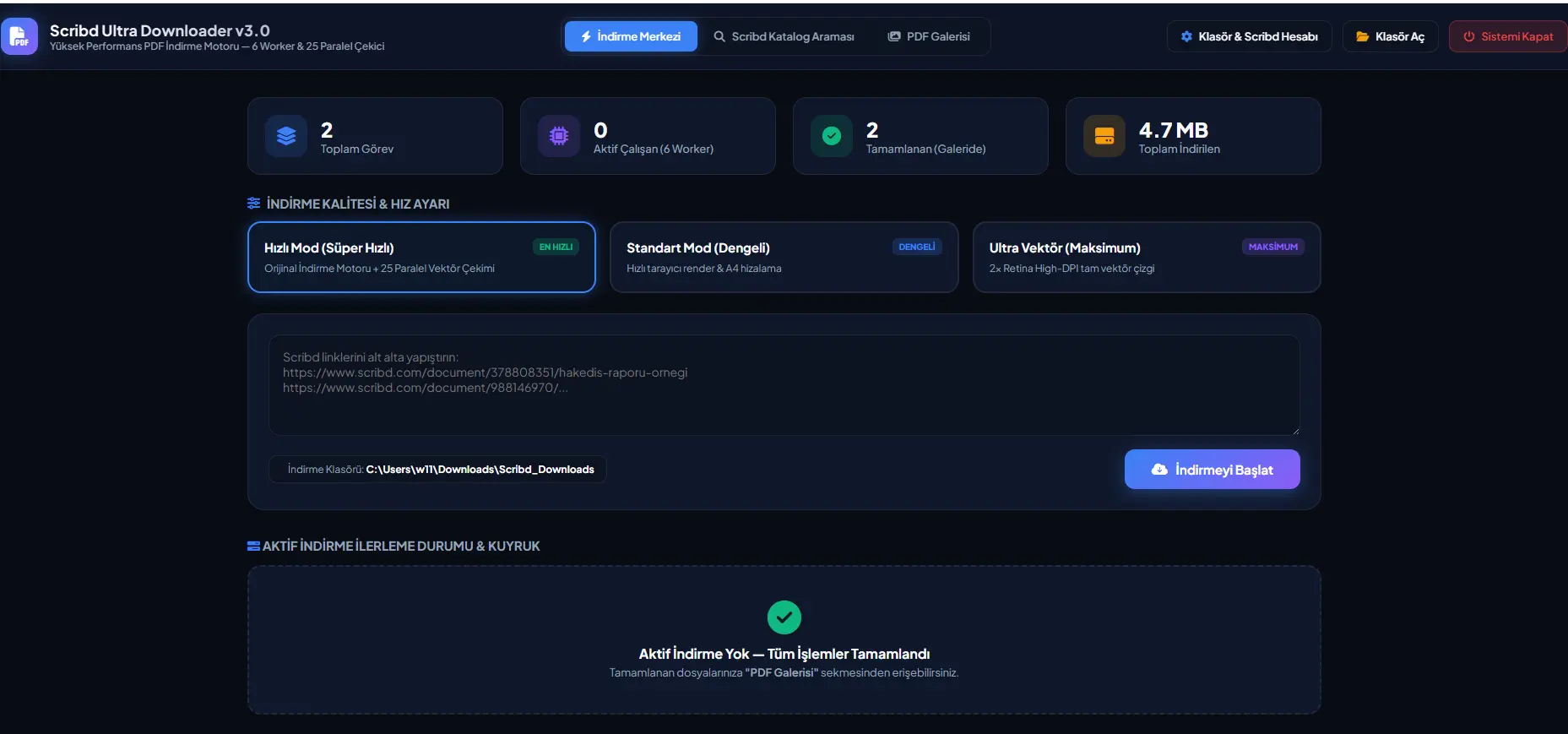1568x734 pixels.
Task: Switch to the İndirme Merkezi tab
Action: tap(631, 36)
